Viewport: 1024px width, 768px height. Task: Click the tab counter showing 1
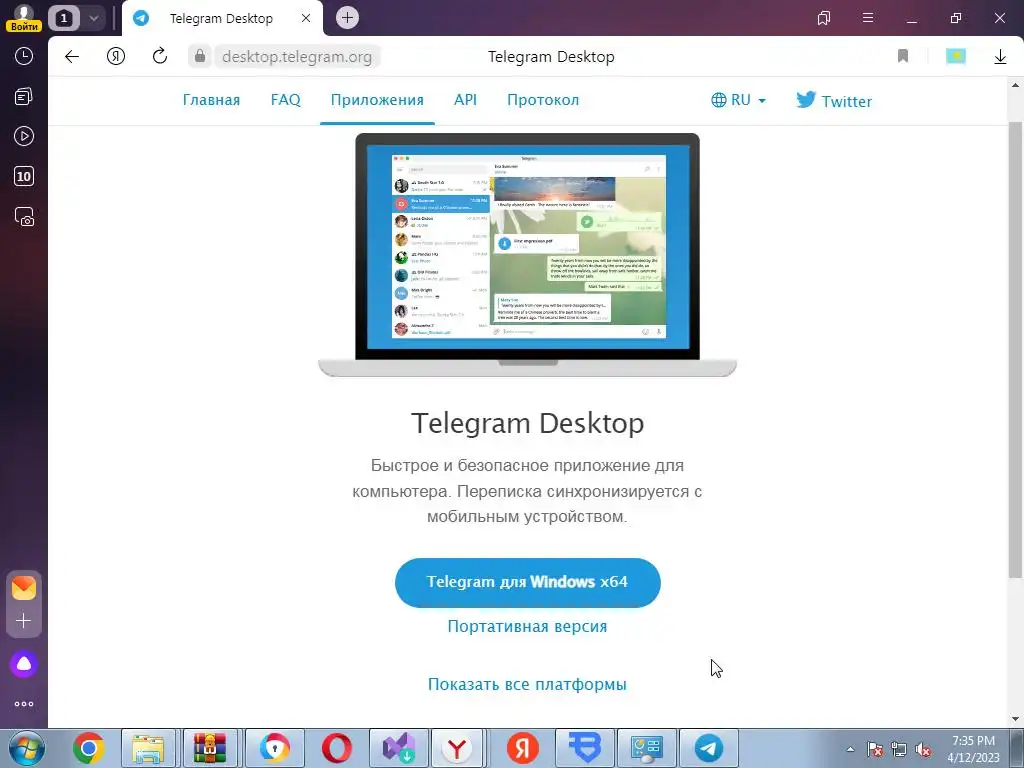coord(63,18)
